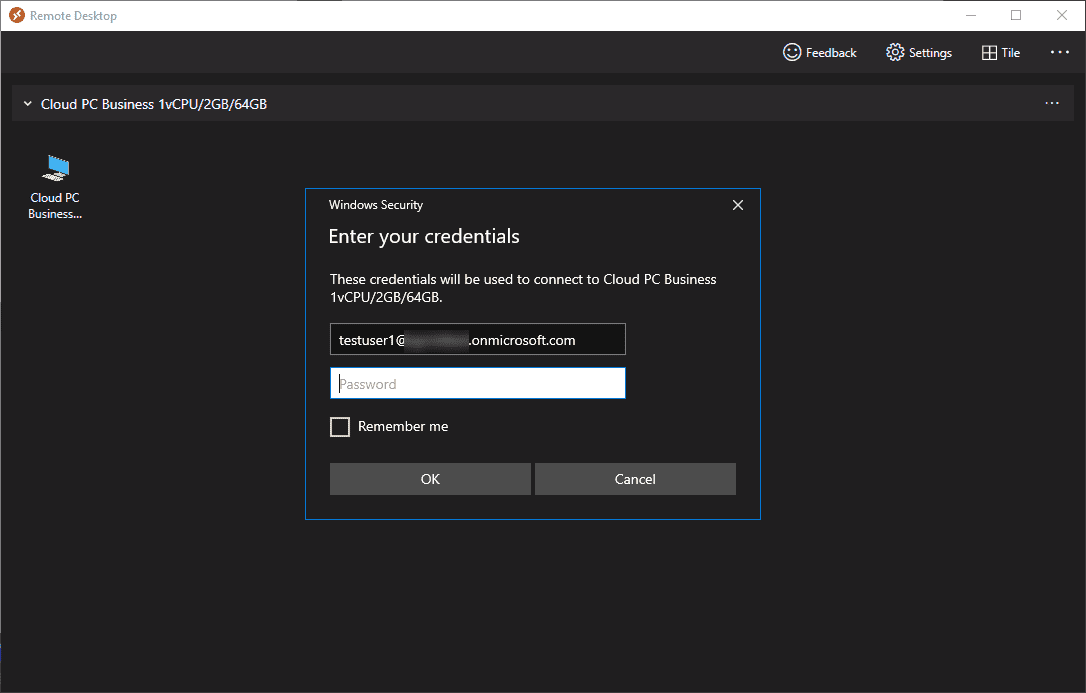The height and width of the screenshot is (693, 1086).
Task: Send feedback via the smiley icon
Action: (x=792, y=52)
